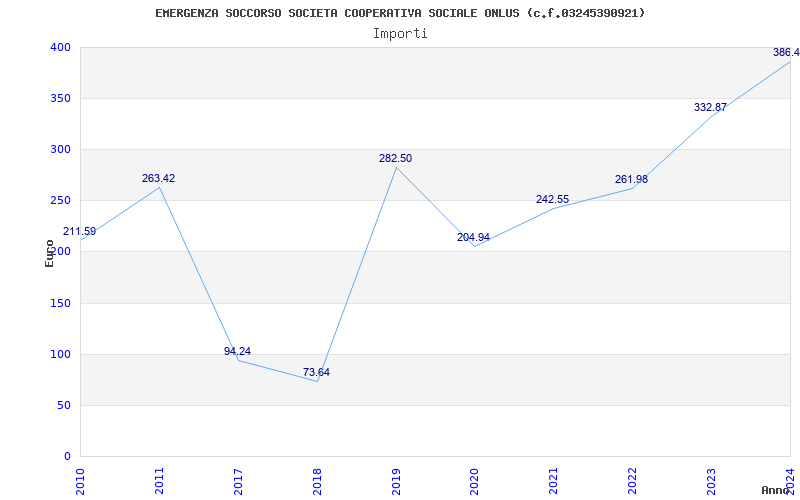This screenshot has width=800, height=500.
Task: Click the 2010 x-axis label
Action: [x=80, y=481]
